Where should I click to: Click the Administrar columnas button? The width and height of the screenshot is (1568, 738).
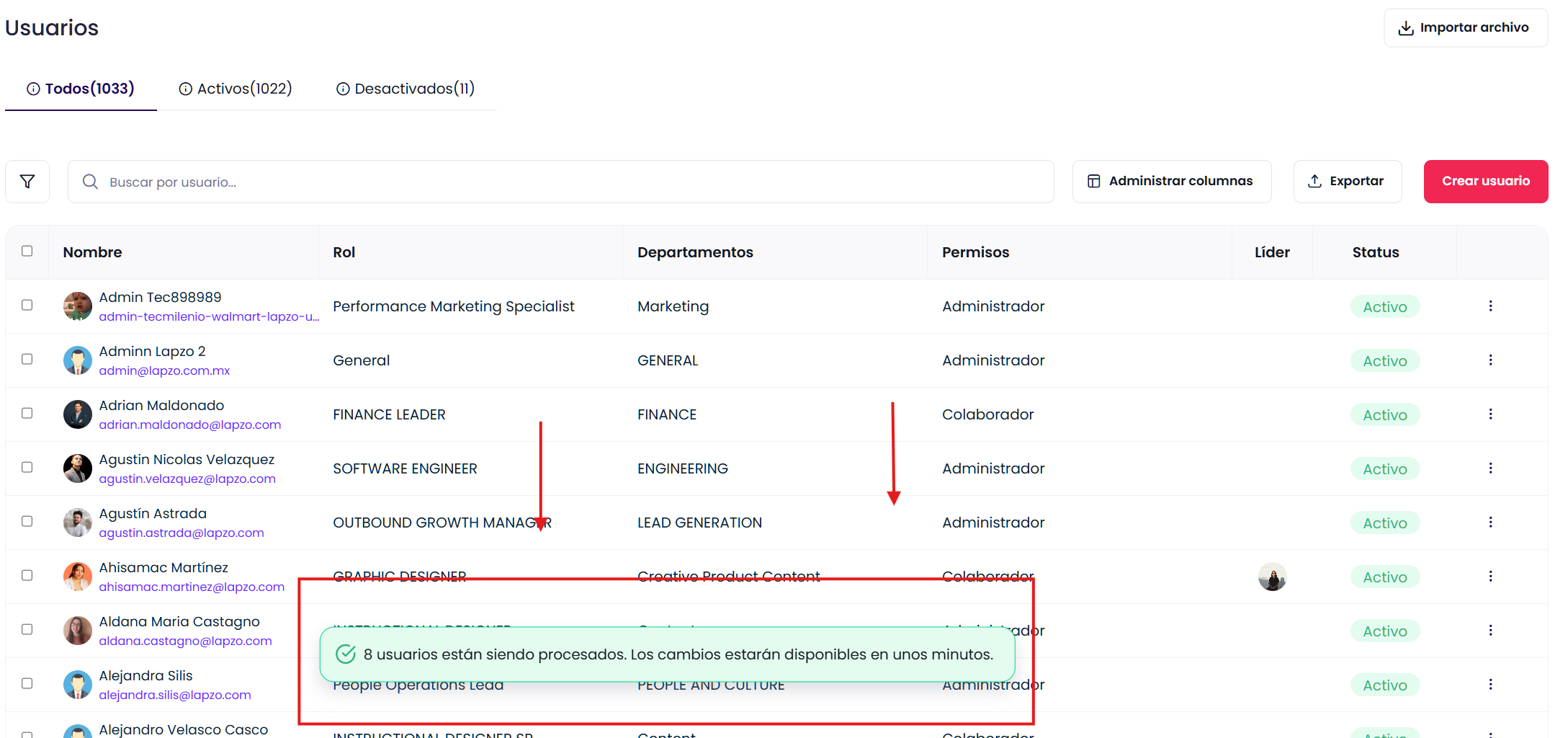(1171, 182)
